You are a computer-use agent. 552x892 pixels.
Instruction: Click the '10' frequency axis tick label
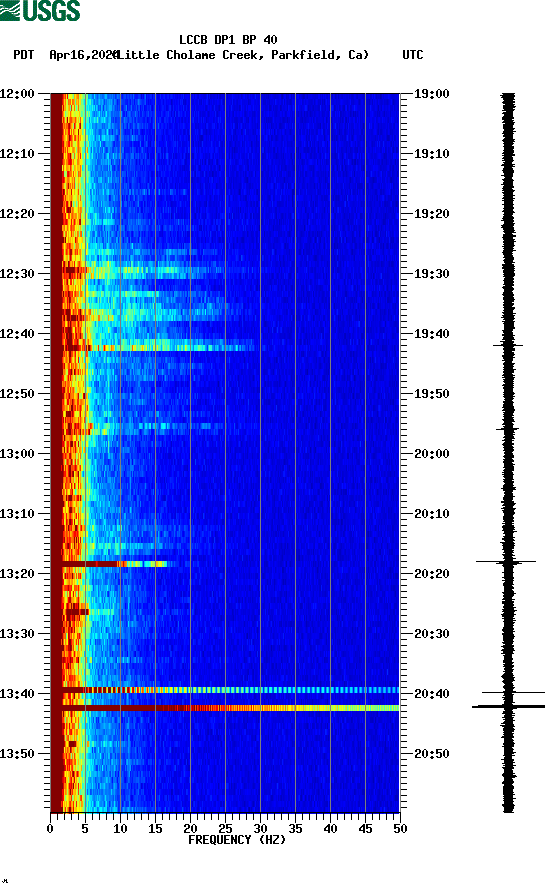120,829
